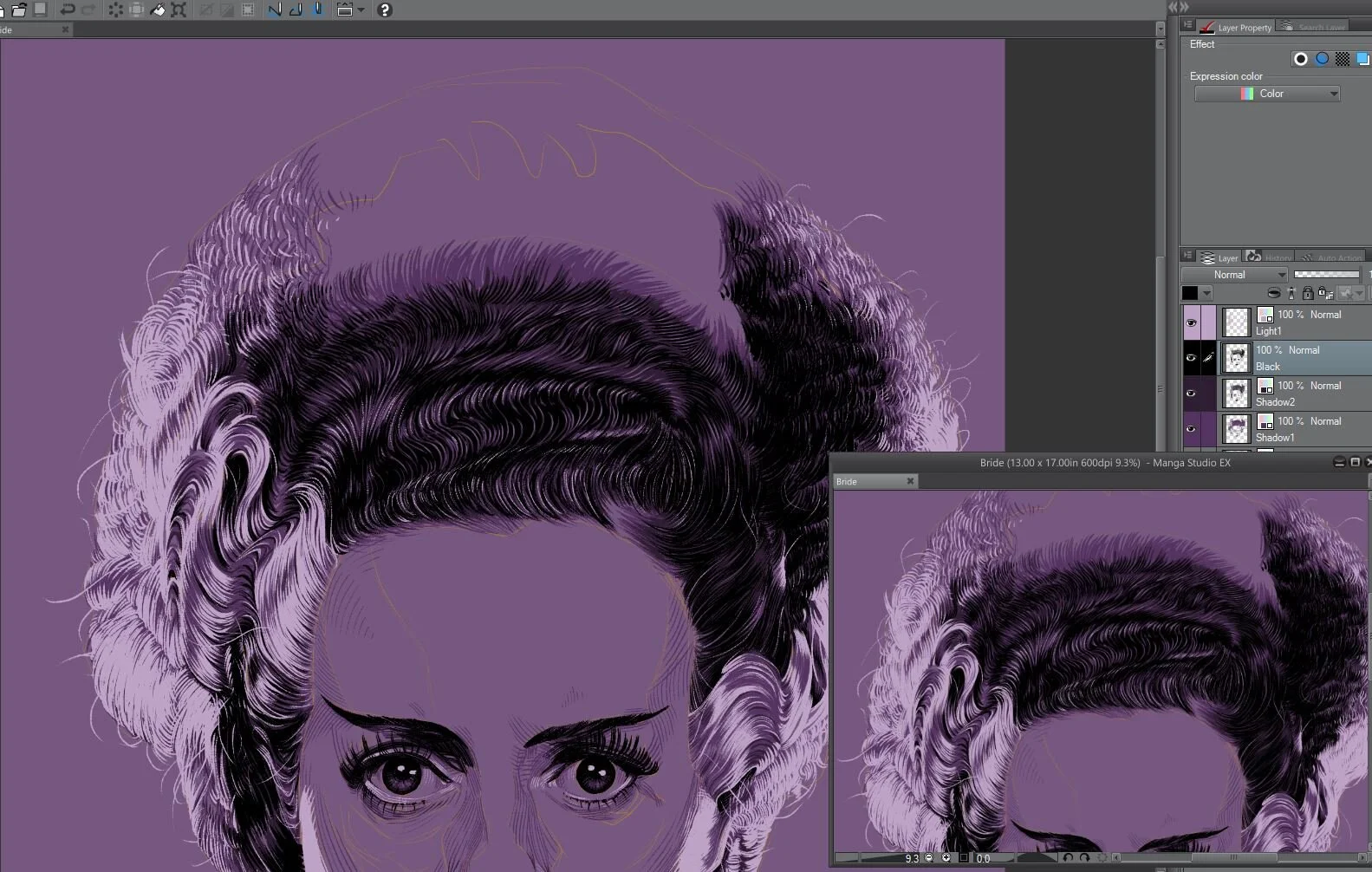The image size is (1372, 872).
Task: Toggle Snap to ruler icon
Action: (x=275, y=10)
